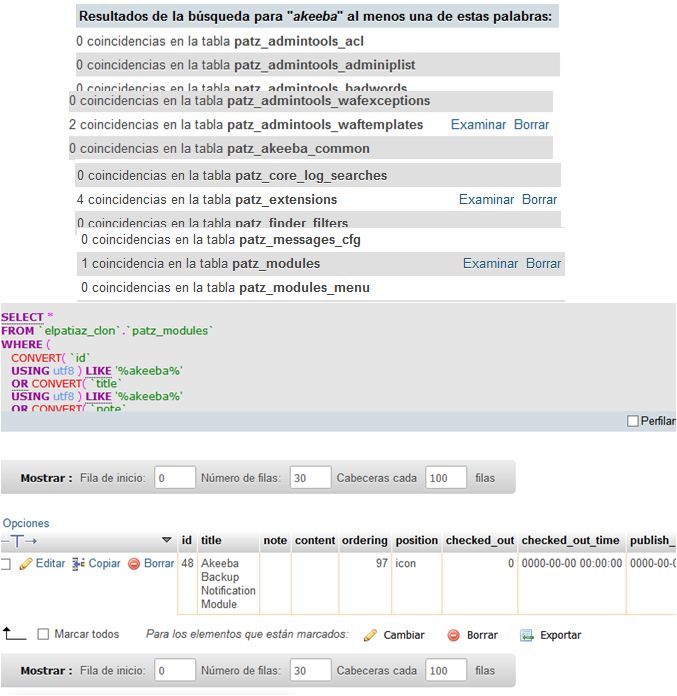Viewport: 677px width, 696px height.
Task: Click the bottom Fila de inicio field
Action: 175,670
